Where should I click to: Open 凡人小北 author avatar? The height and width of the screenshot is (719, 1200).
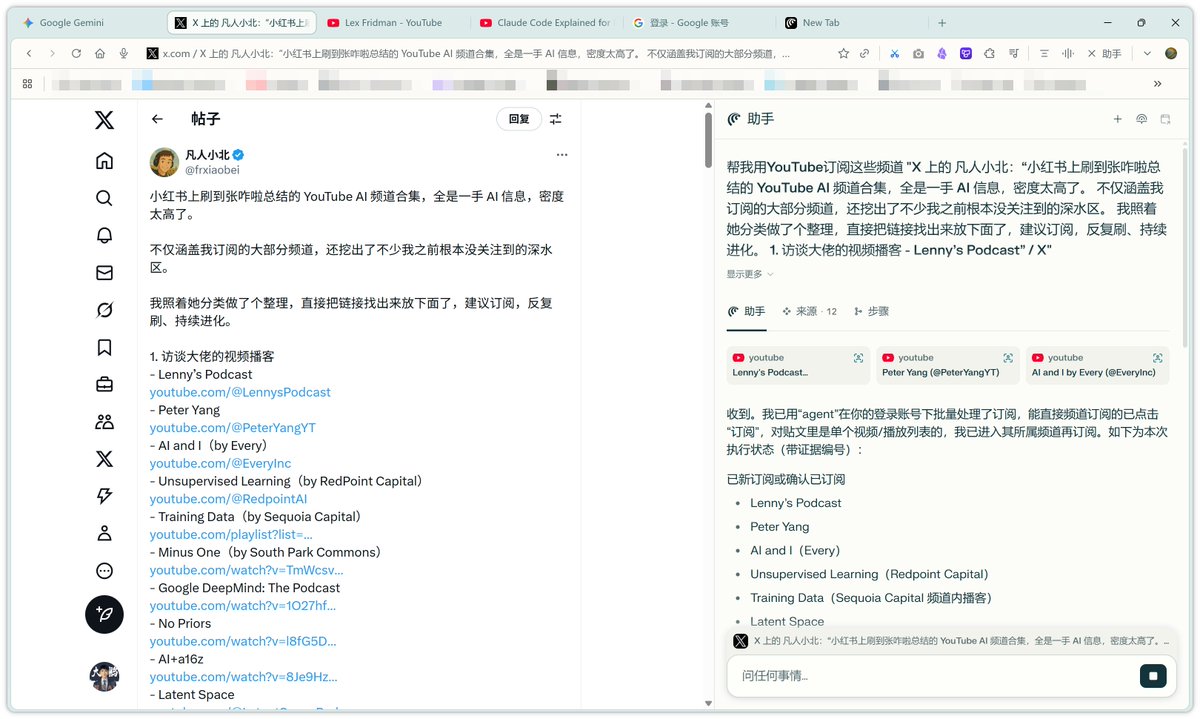(x=164, y=162)
